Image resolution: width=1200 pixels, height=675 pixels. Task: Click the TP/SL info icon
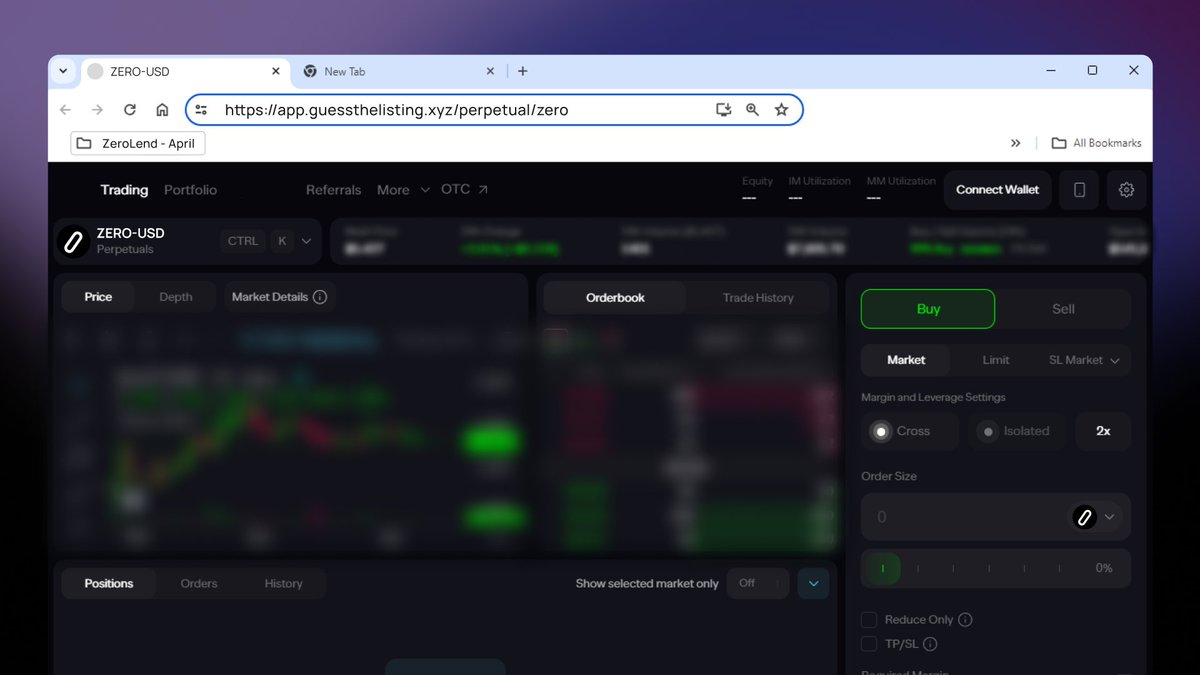(x=930, y=644)
